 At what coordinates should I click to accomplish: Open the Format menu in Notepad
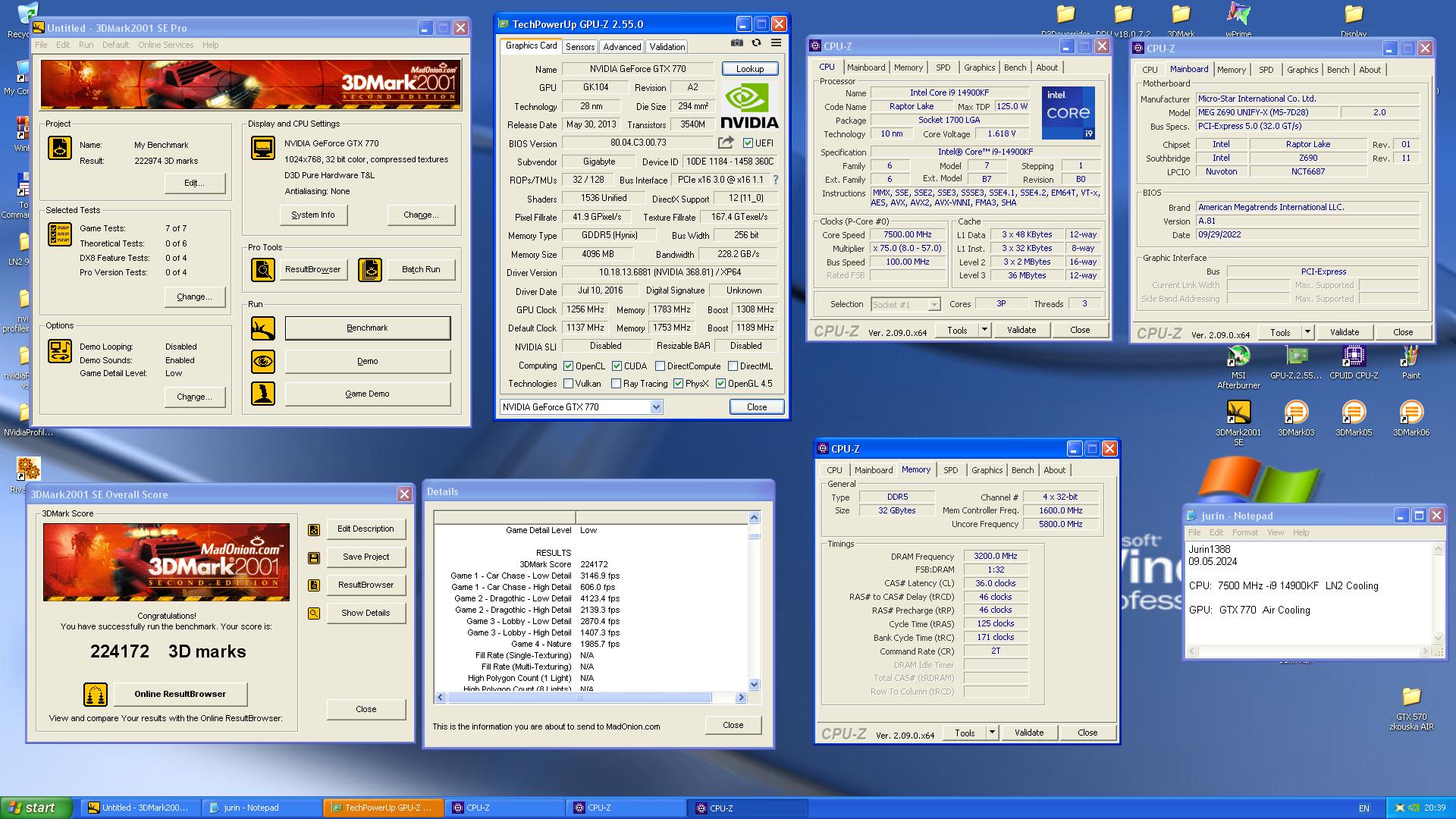tap(1244, 532)
